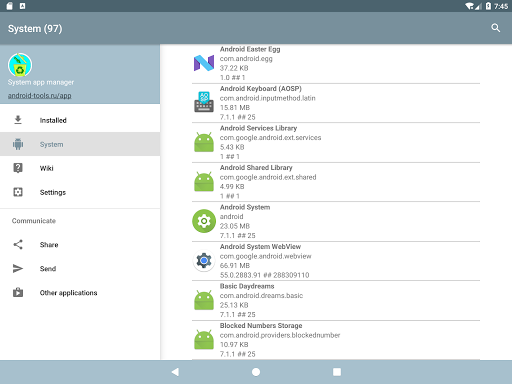Open the Blocked Numbers Storage entry

[x=336, y=340]
